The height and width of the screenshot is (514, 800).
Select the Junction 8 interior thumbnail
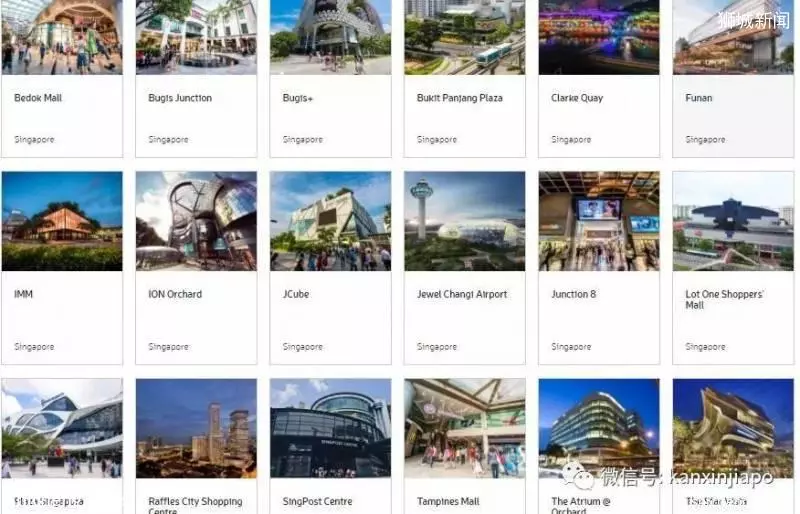click(x=599, y=221)
